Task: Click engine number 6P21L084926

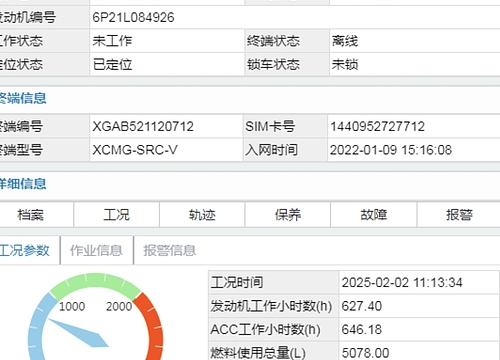Action: coord(133,17)
